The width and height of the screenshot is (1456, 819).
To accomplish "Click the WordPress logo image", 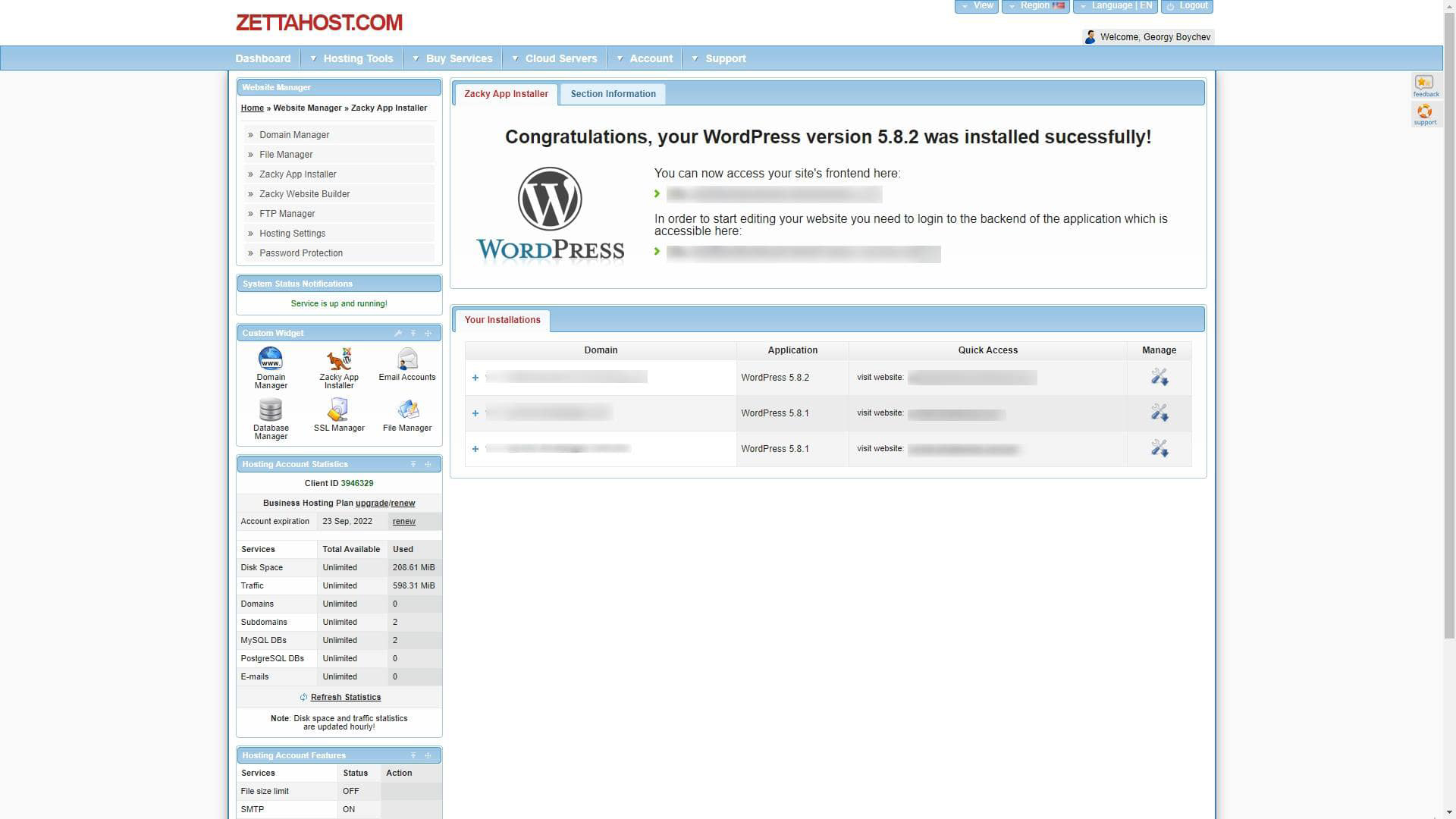I will click(x=550, y=214).
